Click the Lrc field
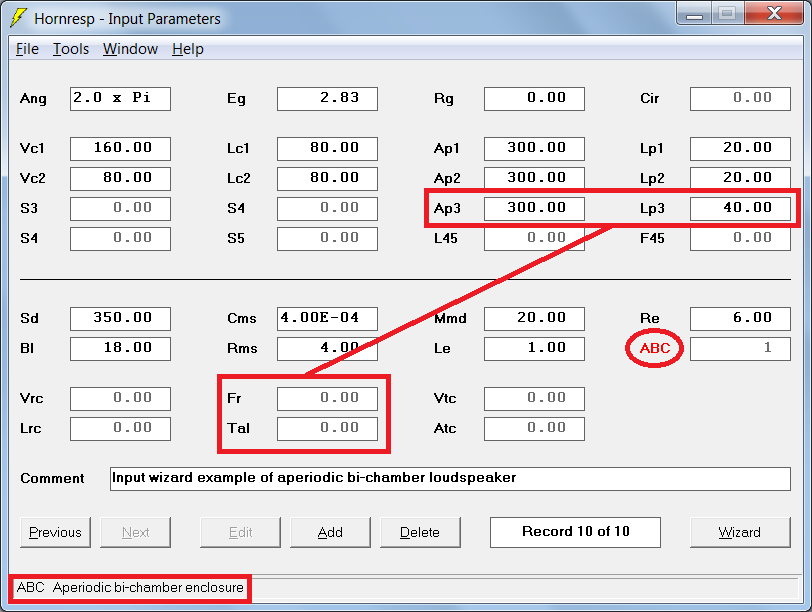 (120, 429)
